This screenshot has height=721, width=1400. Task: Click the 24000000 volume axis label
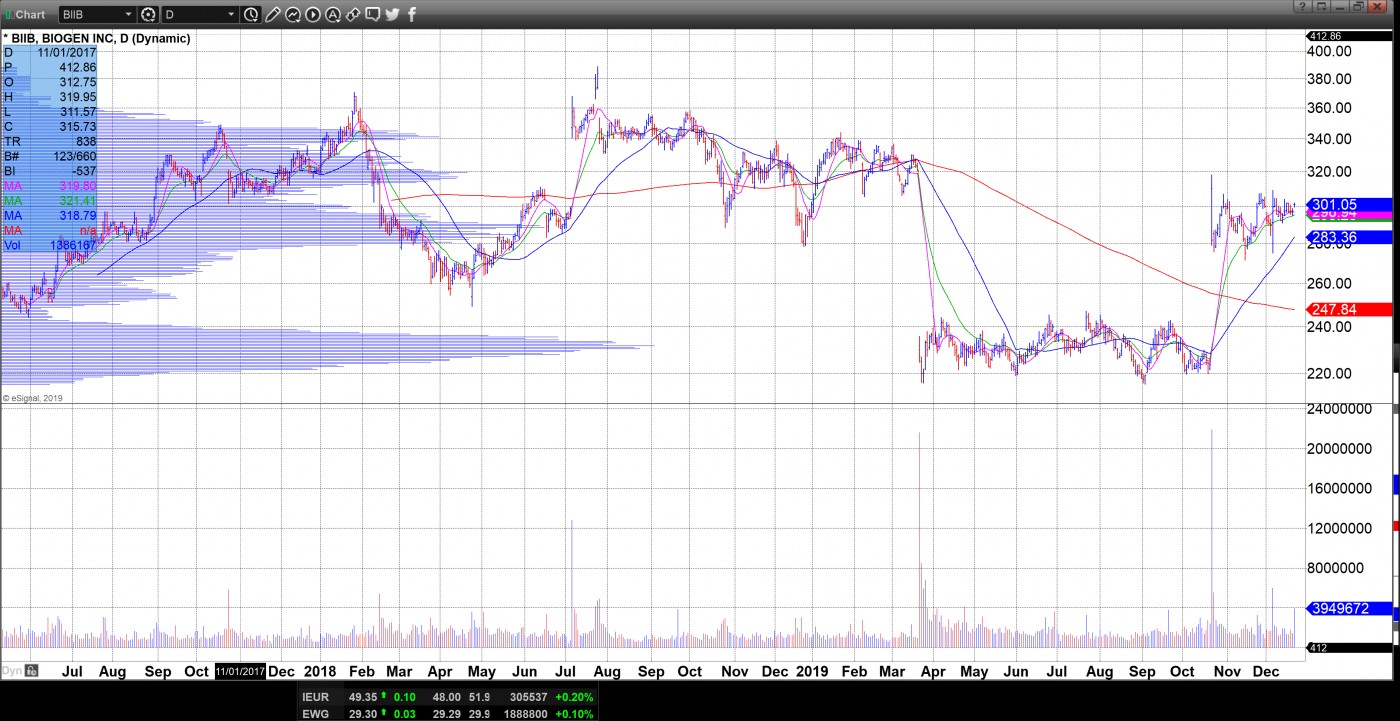1339,409
